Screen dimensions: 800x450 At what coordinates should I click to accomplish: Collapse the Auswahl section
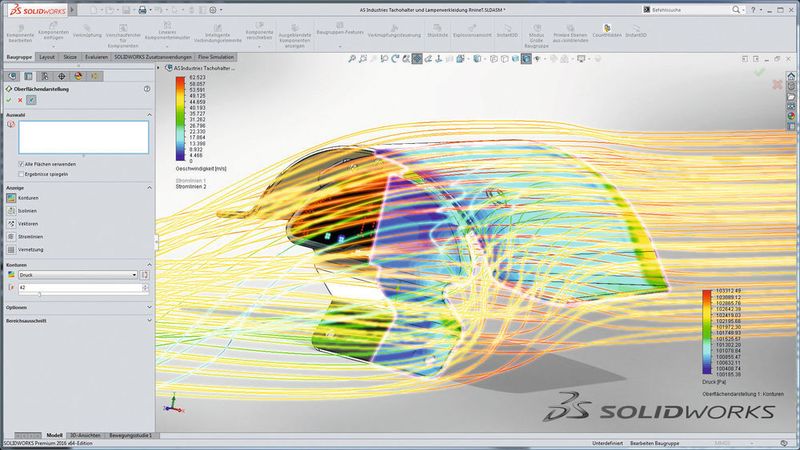(x=149, y=115)
